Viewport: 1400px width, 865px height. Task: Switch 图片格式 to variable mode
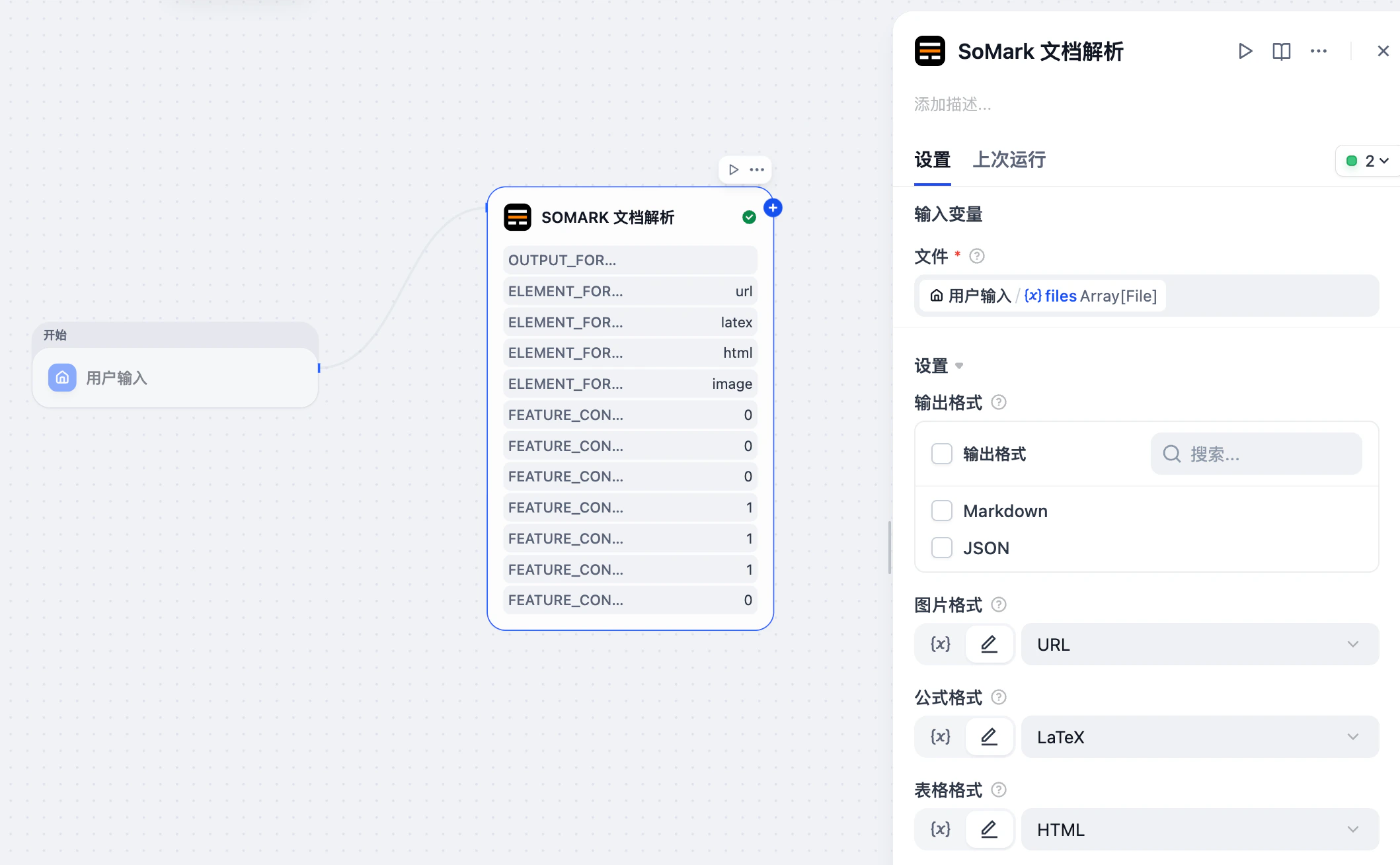(x=941, y=644)
